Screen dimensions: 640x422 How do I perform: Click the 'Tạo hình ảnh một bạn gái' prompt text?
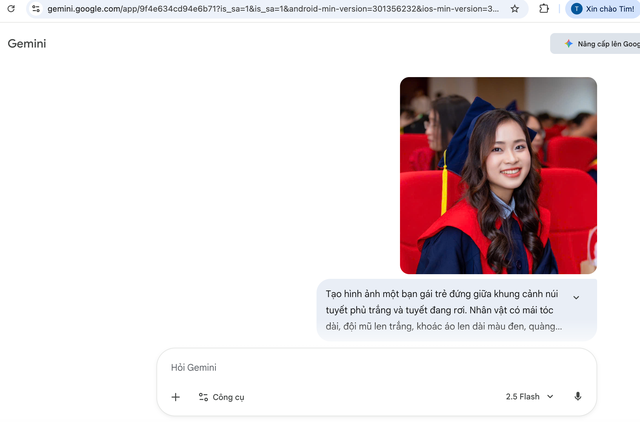tap(444, 310)
